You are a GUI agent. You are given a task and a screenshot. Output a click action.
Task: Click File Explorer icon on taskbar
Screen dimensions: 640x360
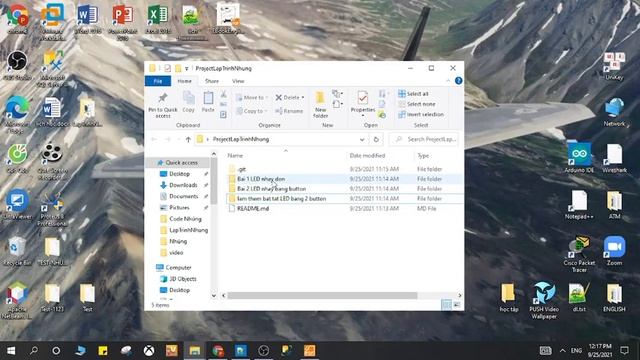(195, 351)
